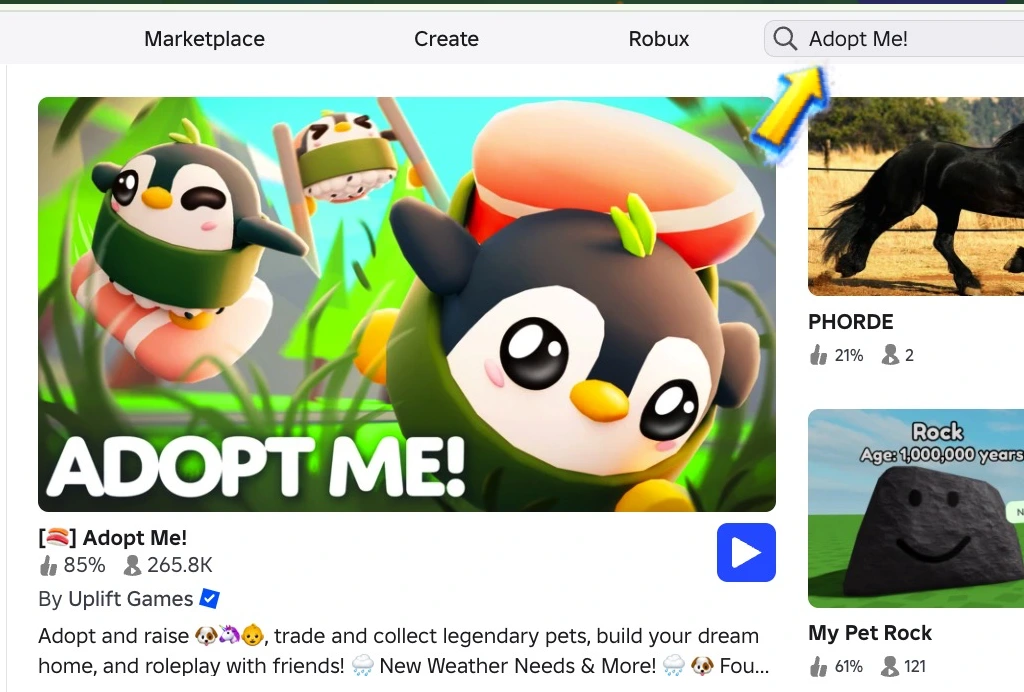The image size is (1024, 692).
Task: Open the My Pet Rock game title
Action: click(870, 633)
